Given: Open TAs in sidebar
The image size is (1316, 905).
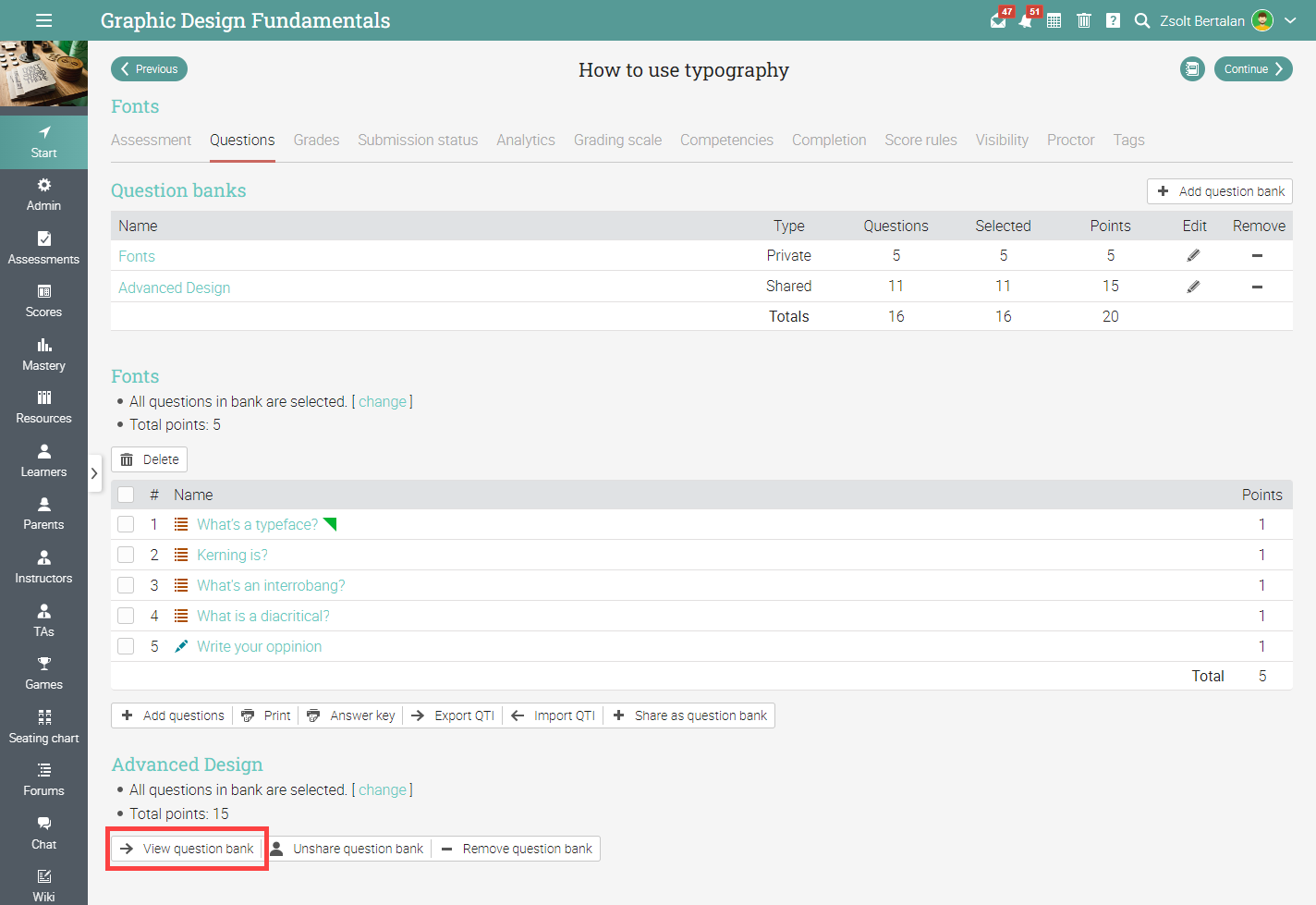Looking at the screenshot, I should 43,621.
